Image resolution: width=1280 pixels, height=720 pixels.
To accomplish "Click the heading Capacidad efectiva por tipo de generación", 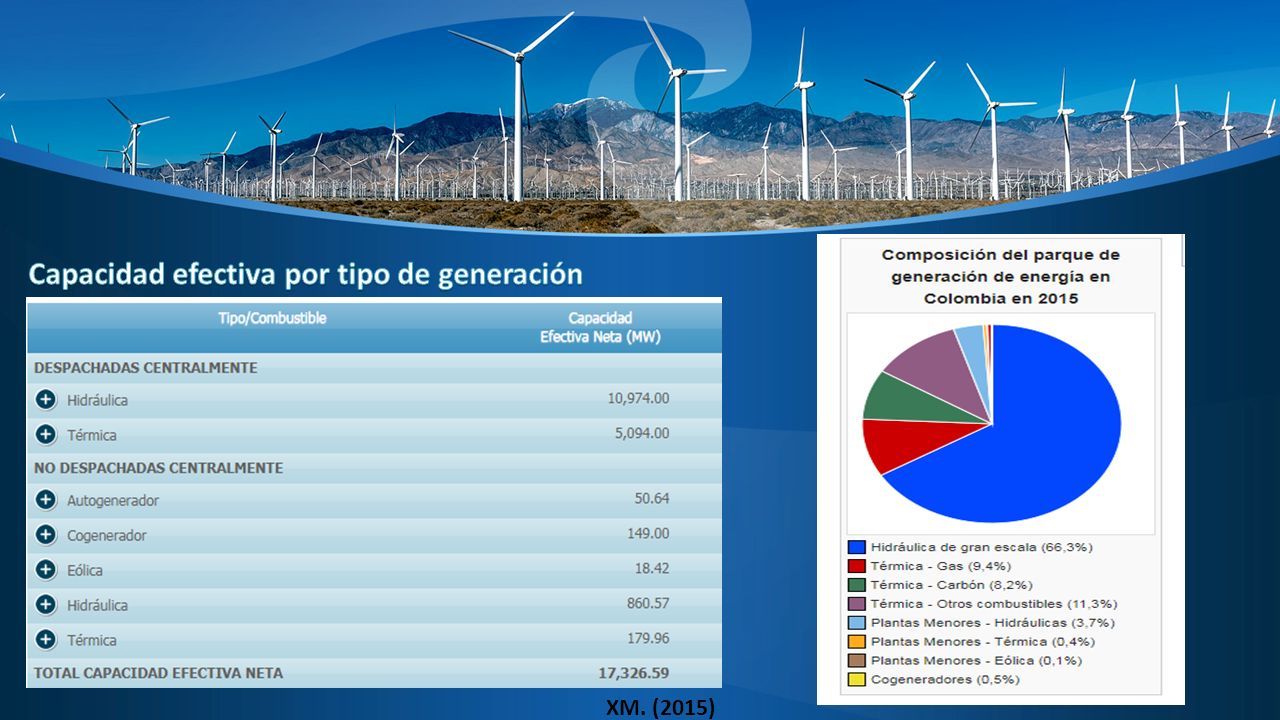I will pos(306,274).
